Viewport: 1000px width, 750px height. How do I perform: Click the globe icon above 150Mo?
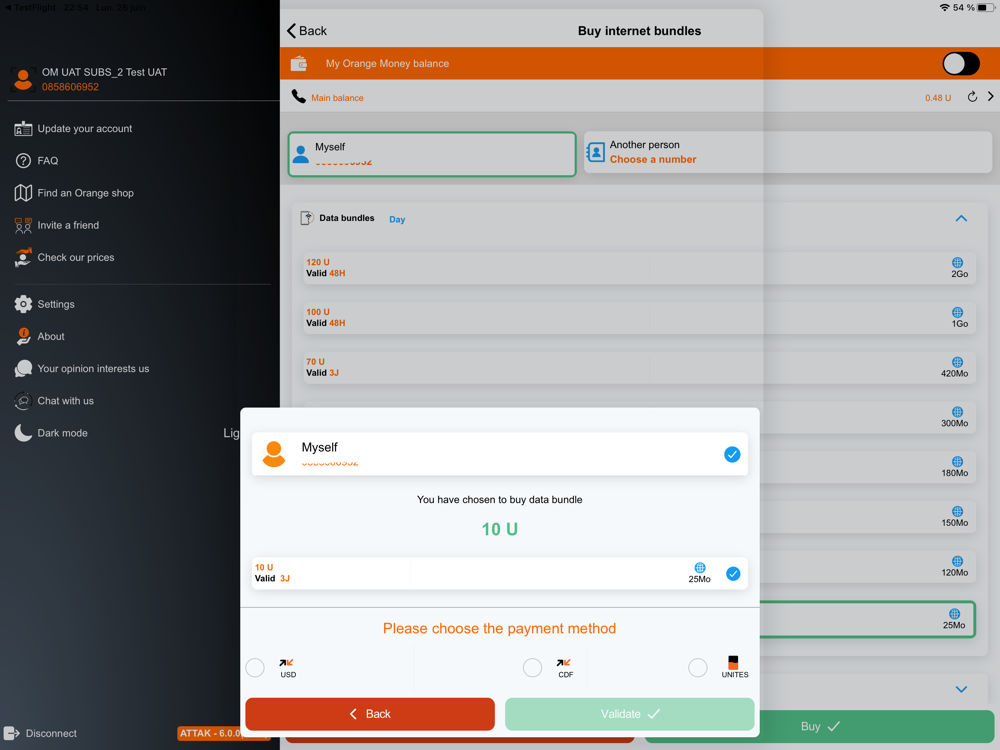(x=957, y=511)
